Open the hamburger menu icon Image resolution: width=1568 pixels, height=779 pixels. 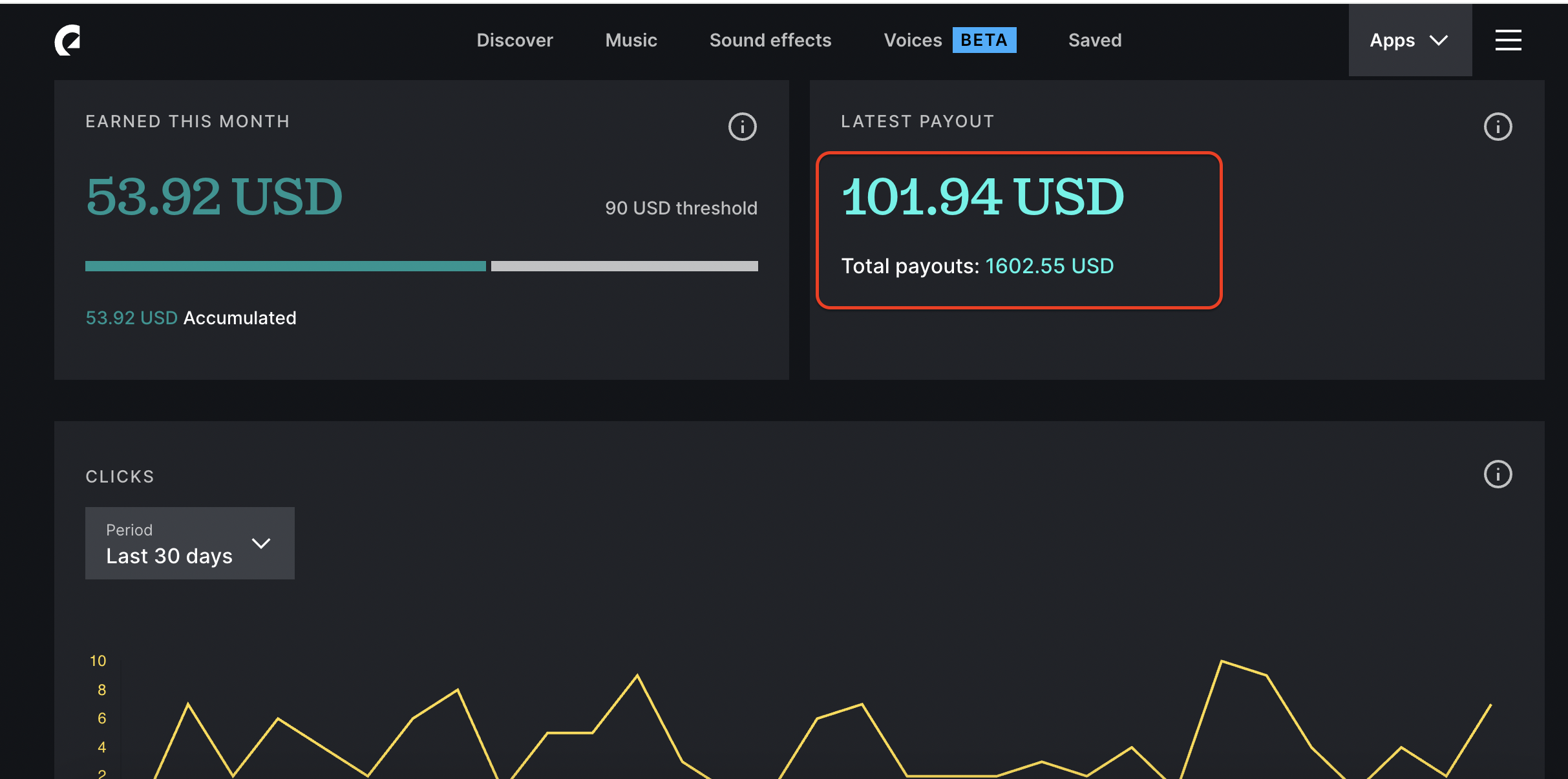pos(1508,40)
